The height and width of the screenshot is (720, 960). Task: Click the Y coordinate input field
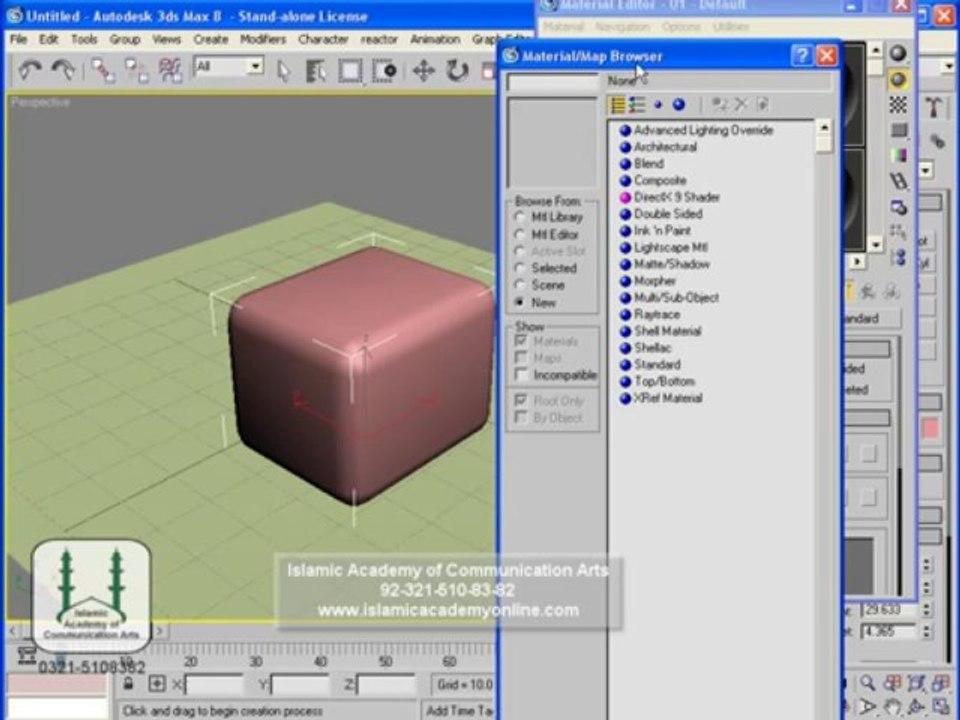(x=299, y=684)
